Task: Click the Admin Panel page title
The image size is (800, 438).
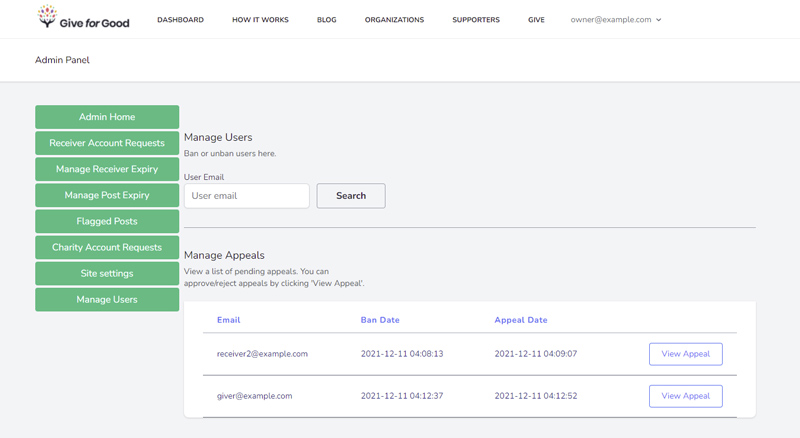Action: point(62,60)
